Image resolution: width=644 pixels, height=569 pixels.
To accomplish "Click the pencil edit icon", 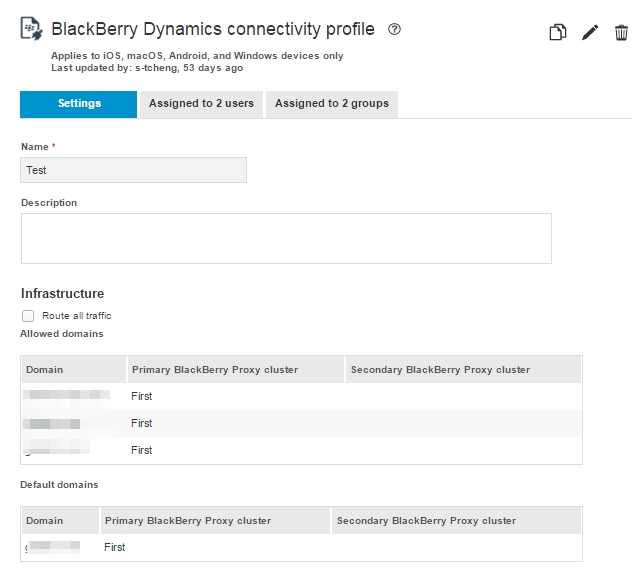I will pos(590,33).
